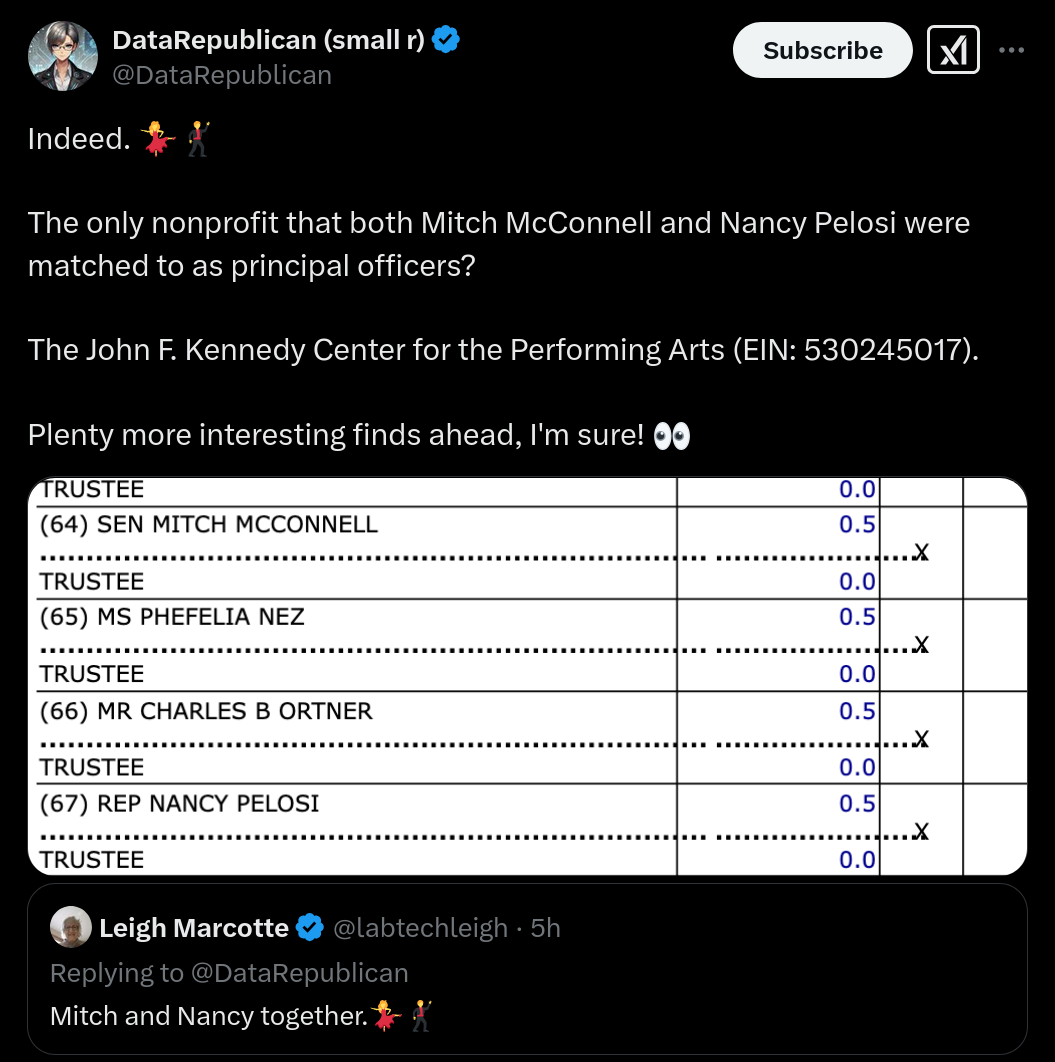Click Leigh Marcotte's profile avatar
1055x1062 pixels.
[71, 927]
